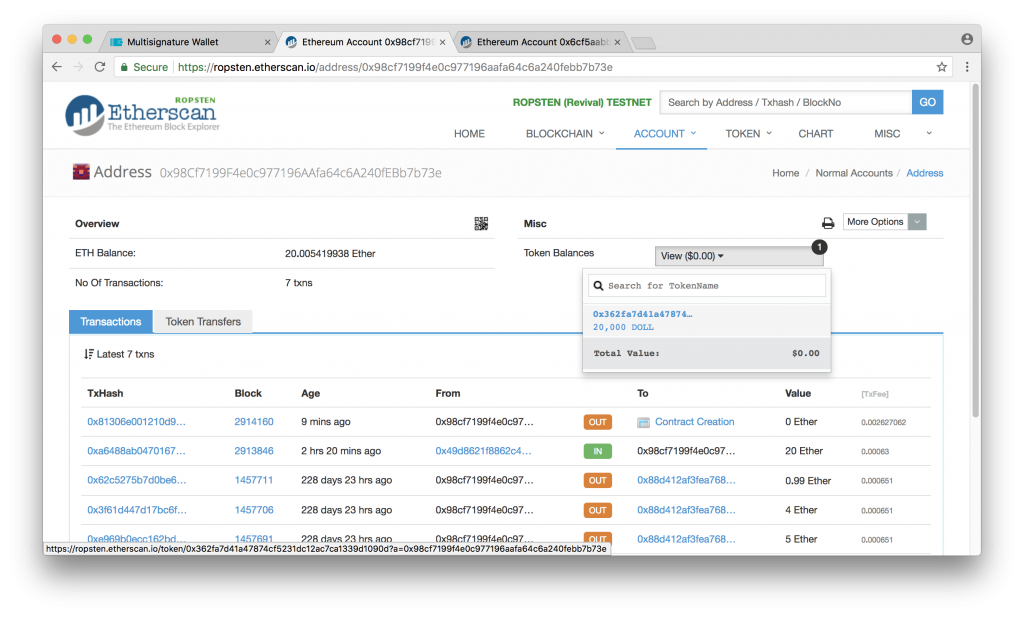Expand the ACCOUNT menu

point(665,133)
